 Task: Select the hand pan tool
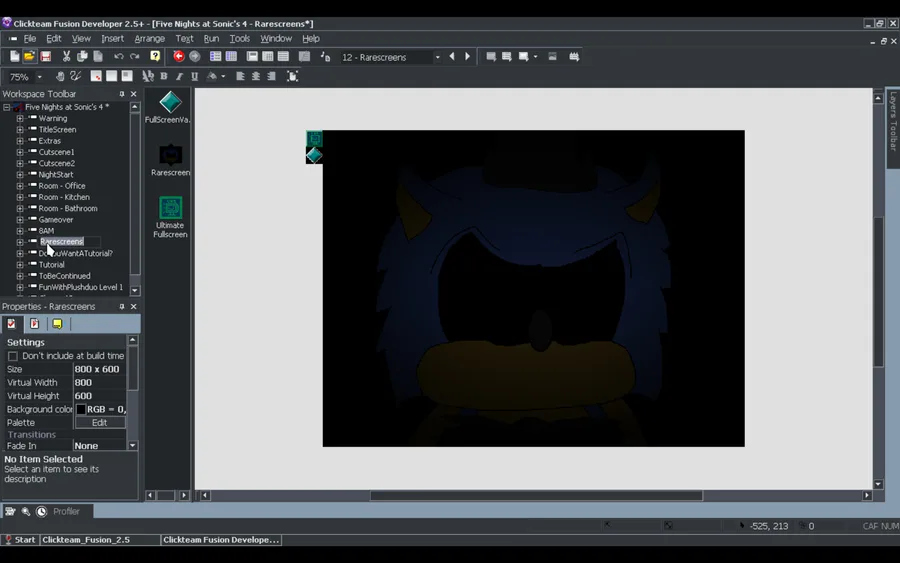click(60, 76)
